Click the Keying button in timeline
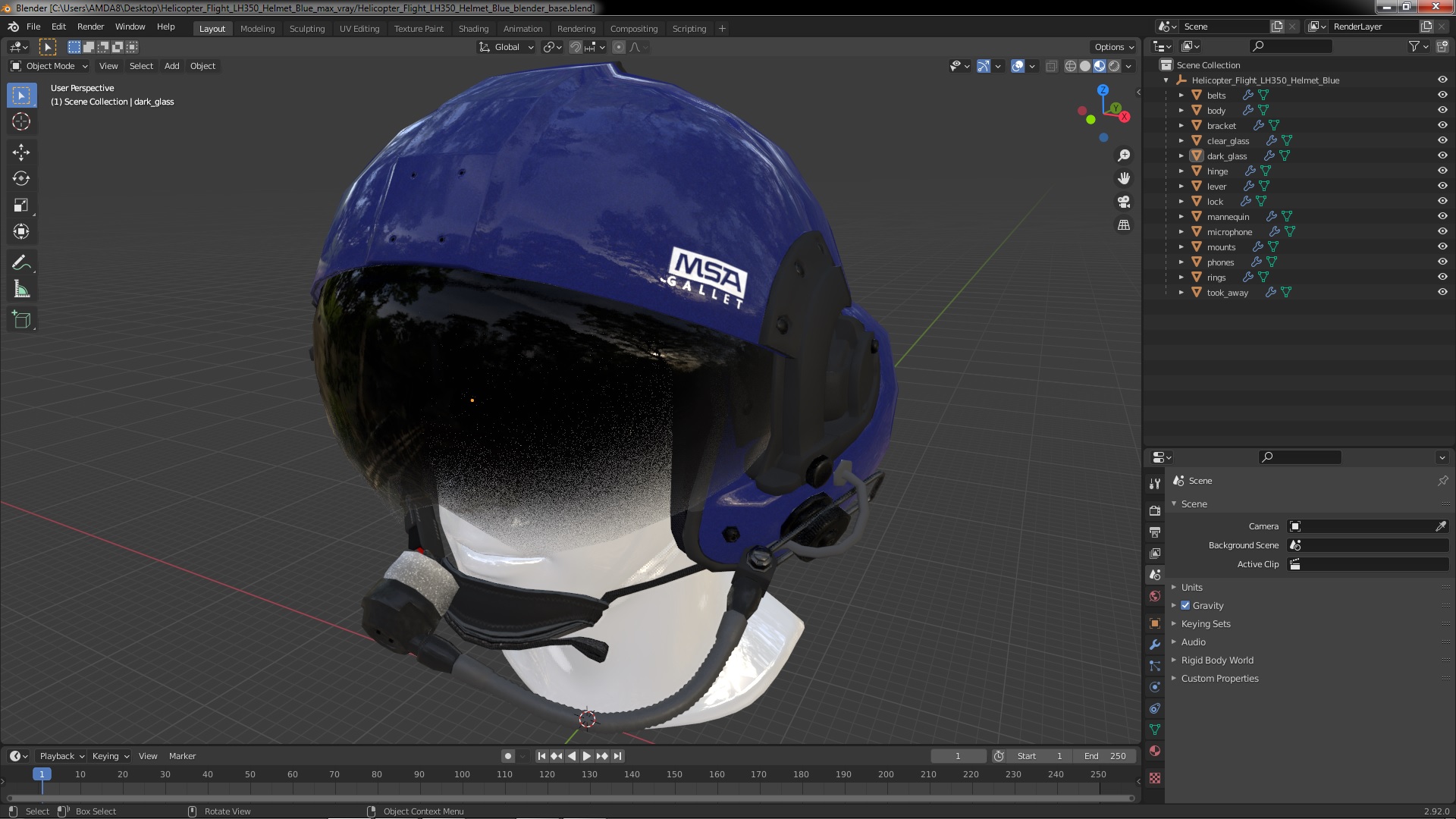The width and height of the screenshot is (1456, 819). (x=111, y=756)
